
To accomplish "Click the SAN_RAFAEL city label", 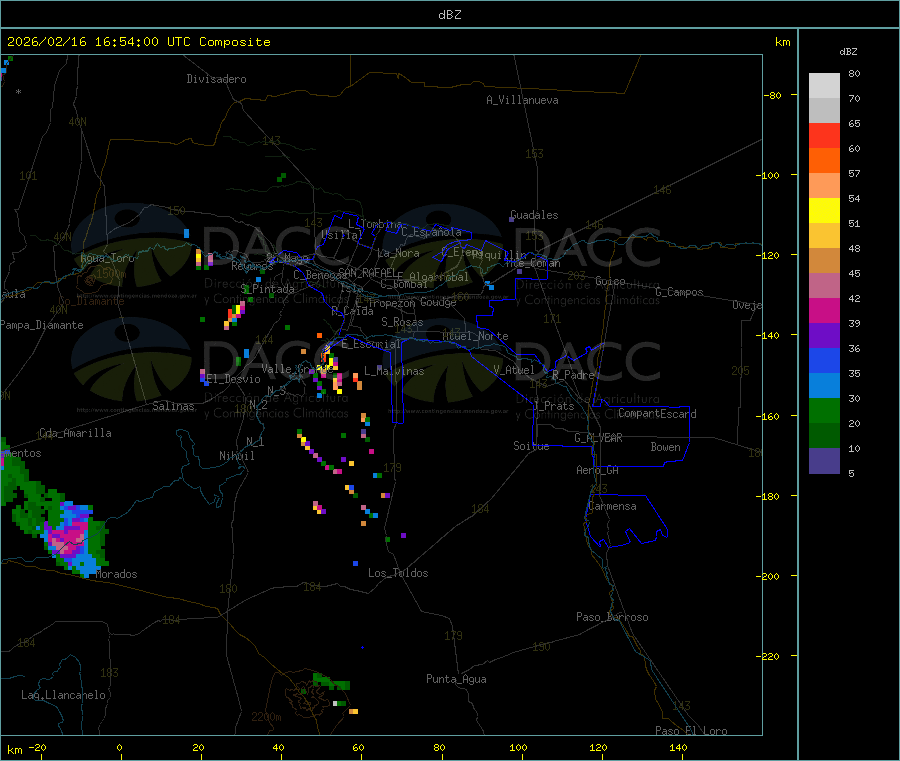I will (x=367, y=272).
